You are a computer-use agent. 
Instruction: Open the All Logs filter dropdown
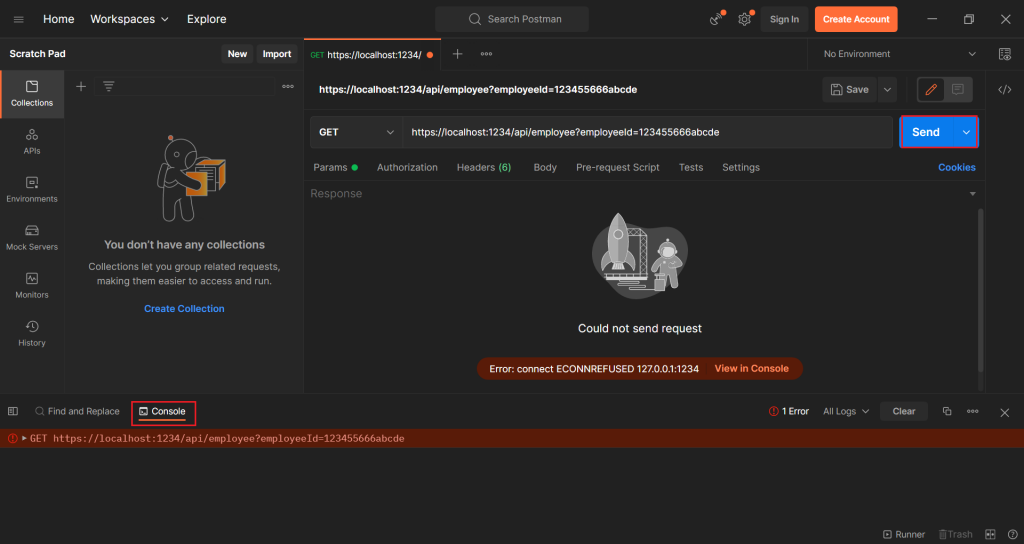[x=846, y=411]
